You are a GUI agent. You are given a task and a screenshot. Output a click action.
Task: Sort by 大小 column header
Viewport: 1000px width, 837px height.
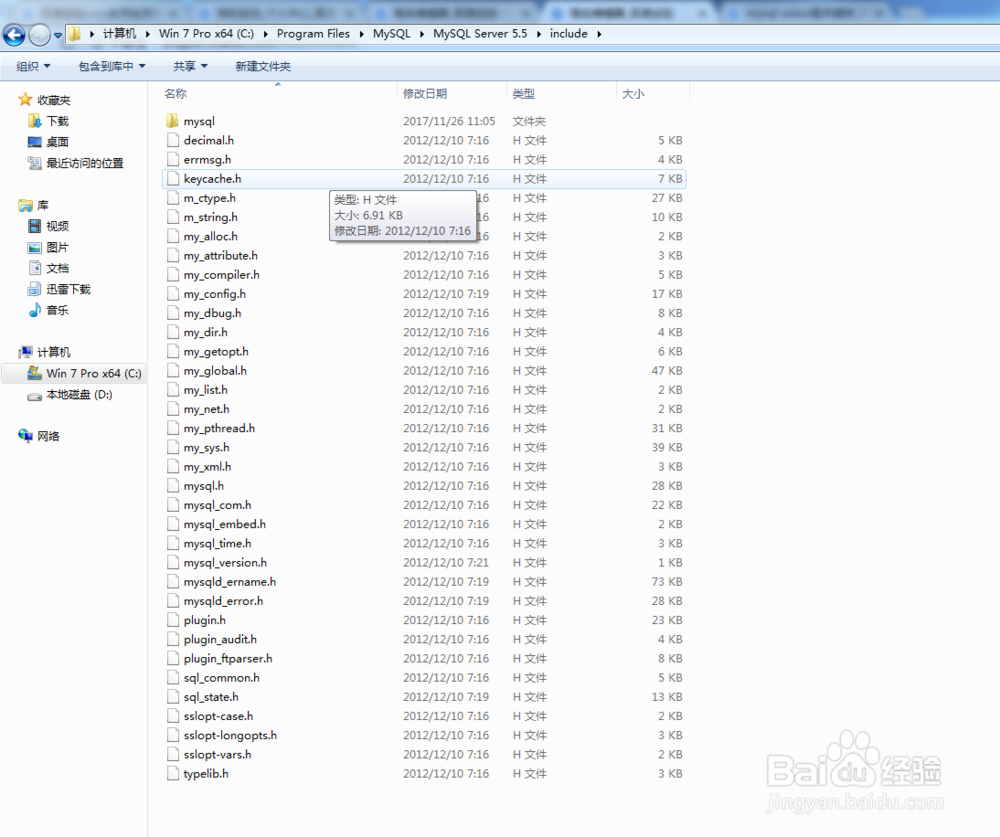[633, 94]
